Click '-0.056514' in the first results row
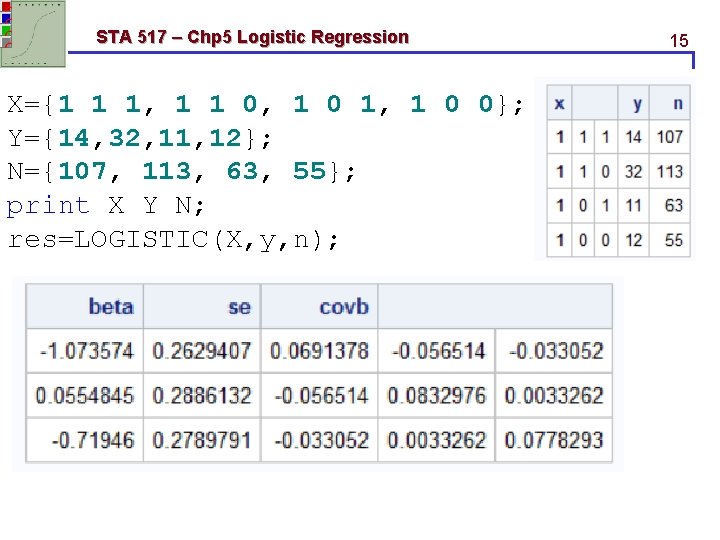 [x=437, y=351]
